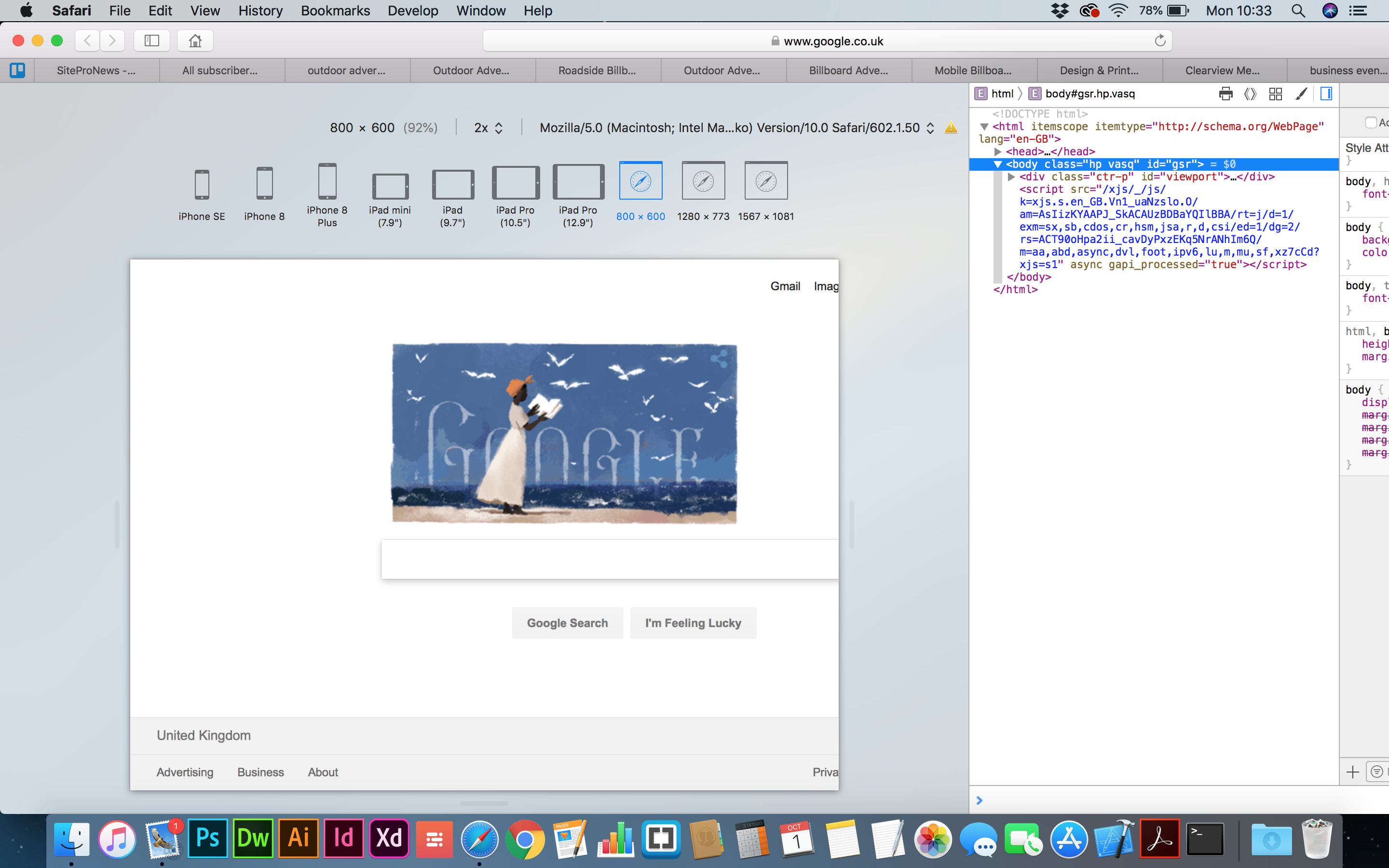The height and width of the screenshot is (868, 1389).
Task: Toggle the paint flashing brush icon
Action: click(x=1301, y=94)
